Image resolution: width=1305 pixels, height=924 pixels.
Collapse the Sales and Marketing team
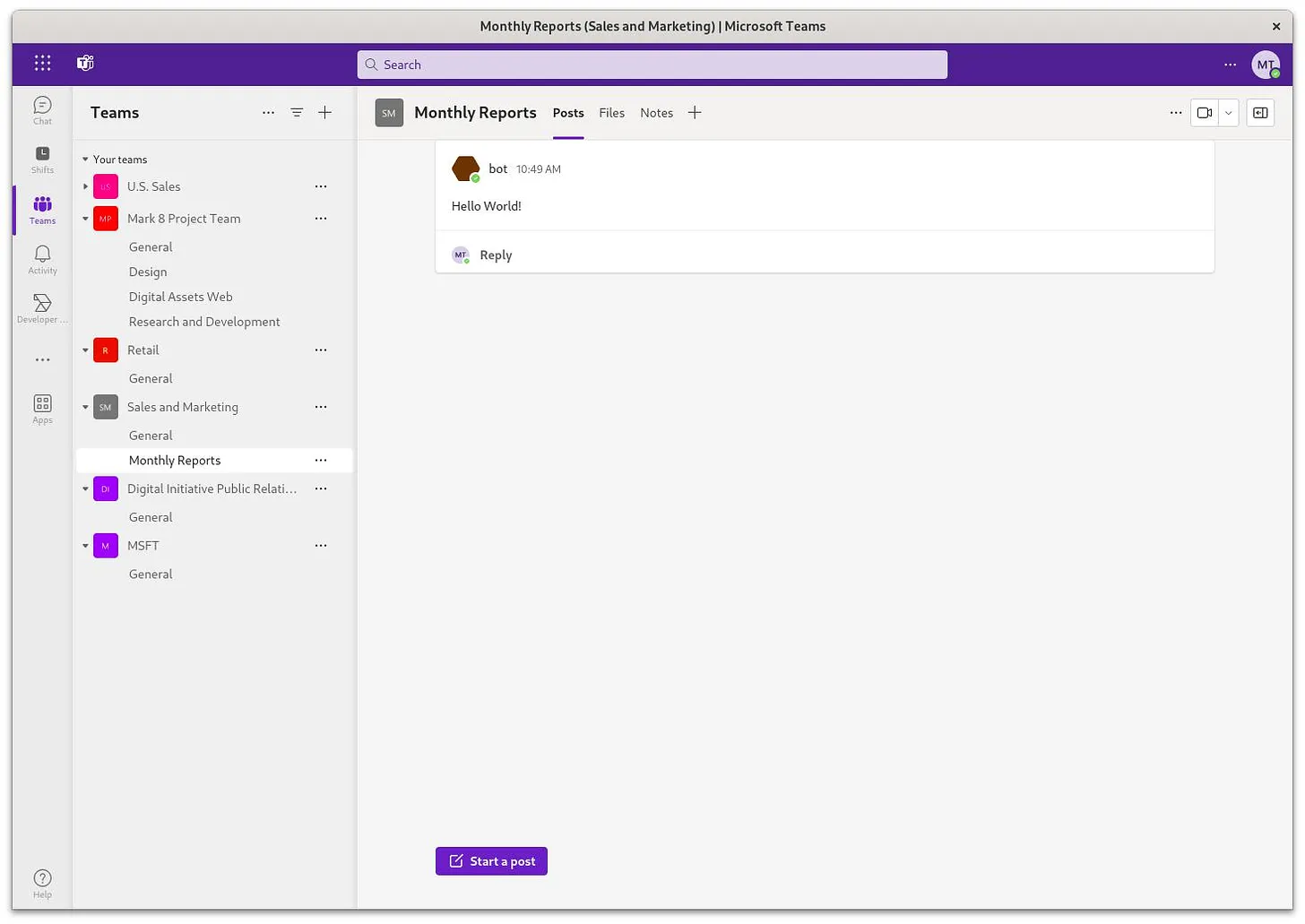point(85,407)
